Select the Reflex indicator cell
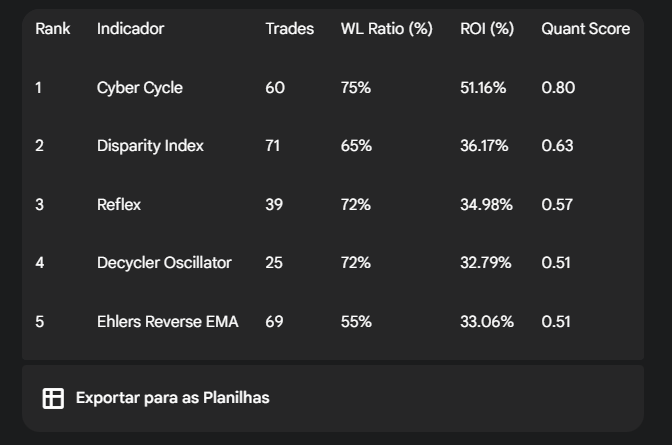The width and height of the screenshot is (672, 445). click(x=119, y=205)
